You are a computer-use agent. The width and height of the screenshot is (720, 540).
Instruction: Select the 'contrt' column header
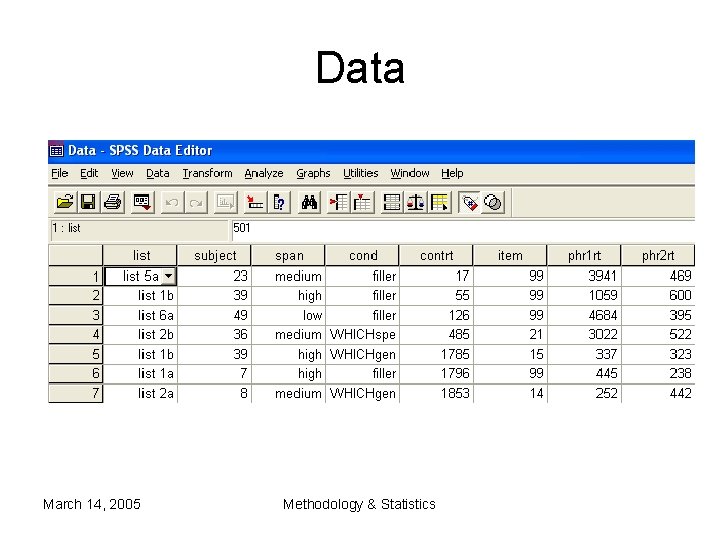tap(436, 255)
